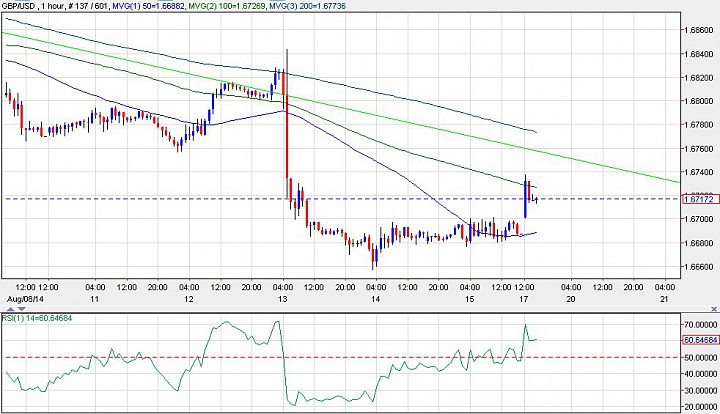The width and height of the screenshot is (720, 414).
Task: Click the 50.00000 RSI axis label
Action: coord(700,357)
